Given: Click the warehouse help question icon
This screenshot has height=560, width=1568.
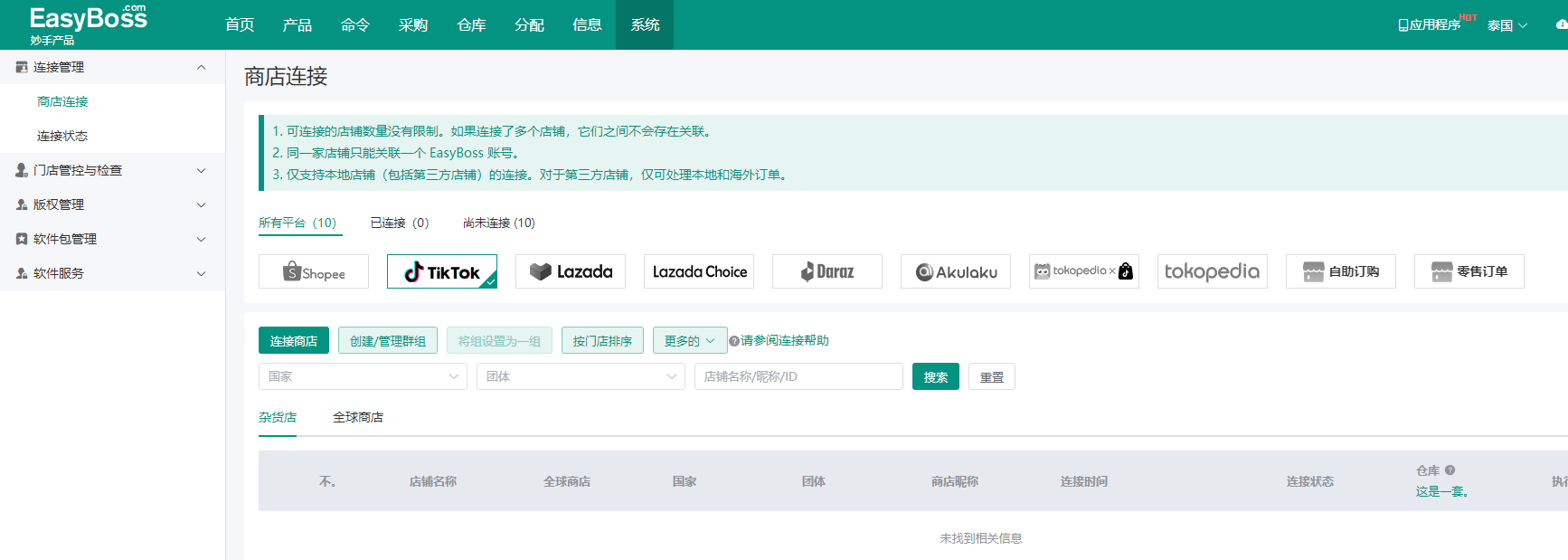Looking at the screenshot, I should (x=1450, y=470).
